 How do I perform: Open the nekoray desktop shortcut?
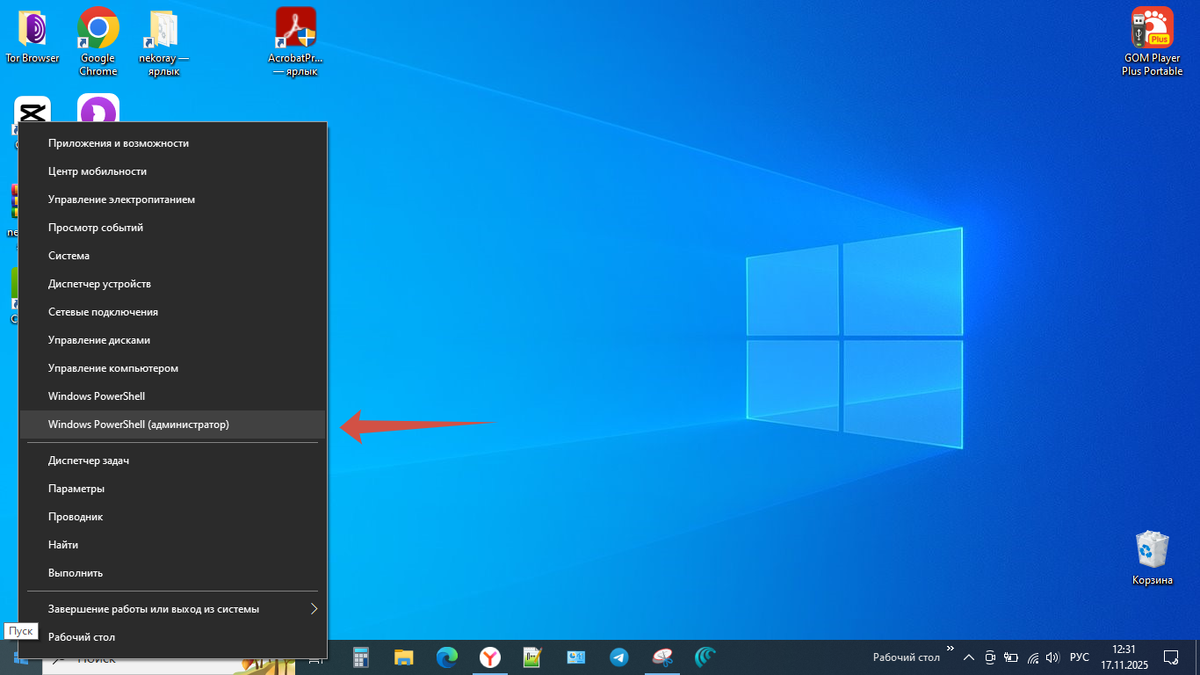(x=162, y=27)
